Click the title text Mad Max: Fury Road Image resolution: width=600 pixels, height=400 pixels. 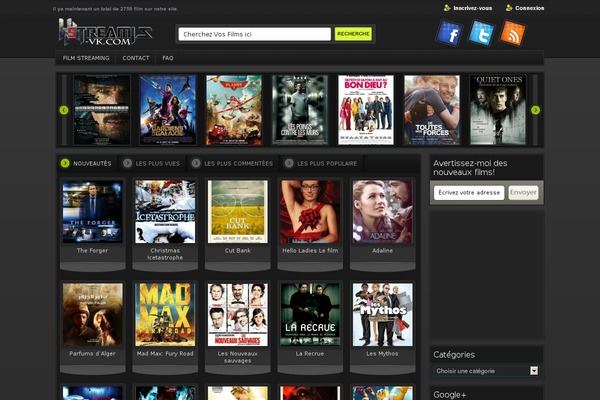tap(165, 354)
